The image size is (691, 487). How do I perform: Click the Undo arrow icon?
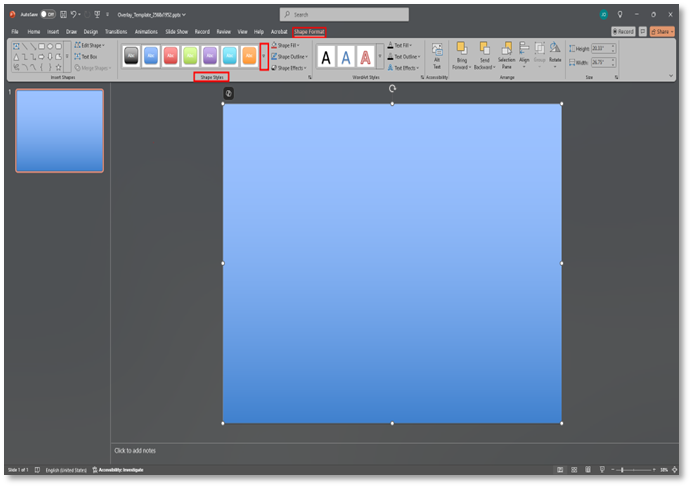(x=73, y=15)
